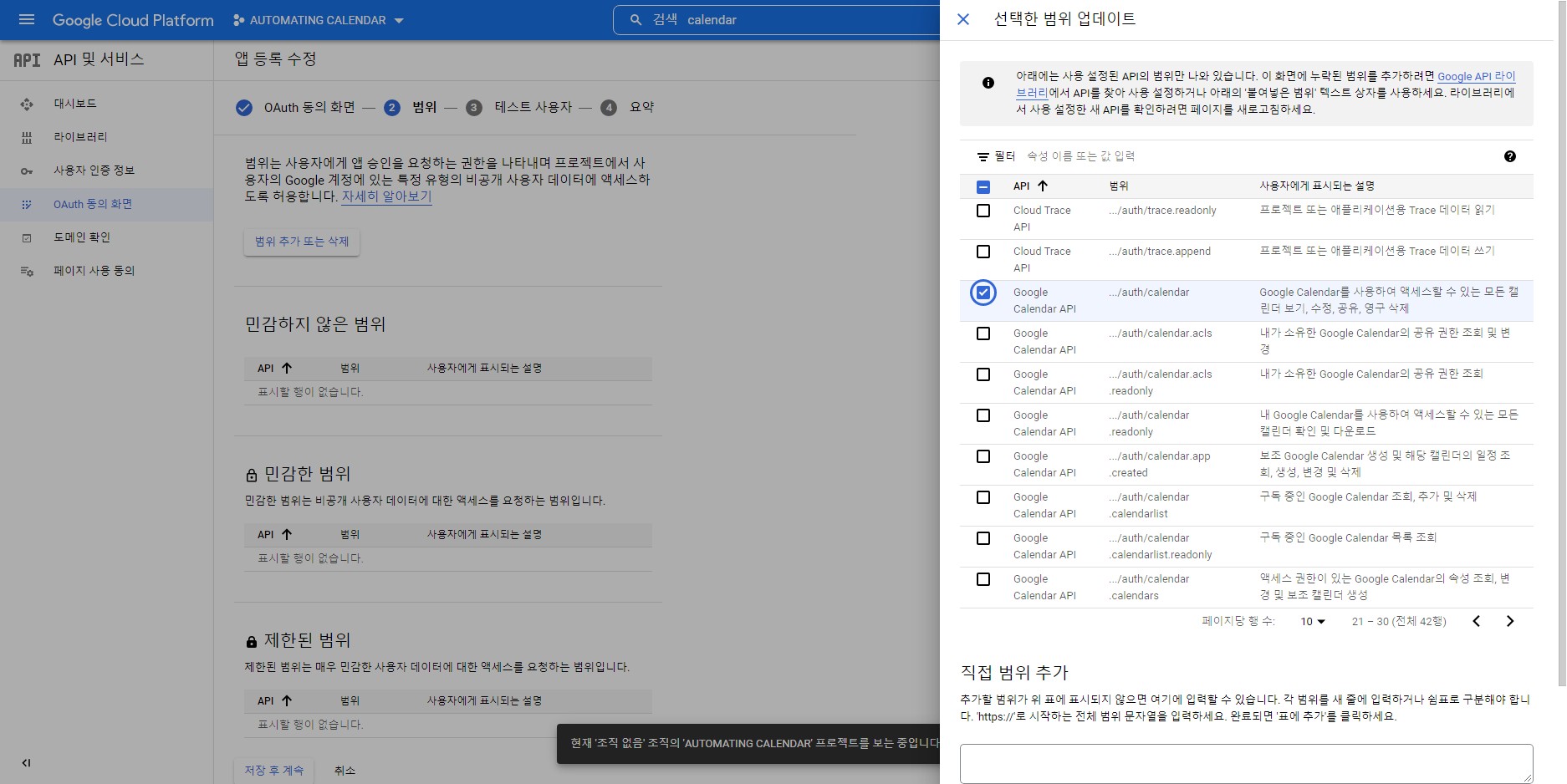Click the search magnifier icon
Viewport: 1567px width, 784px height.
coord(636,19)
